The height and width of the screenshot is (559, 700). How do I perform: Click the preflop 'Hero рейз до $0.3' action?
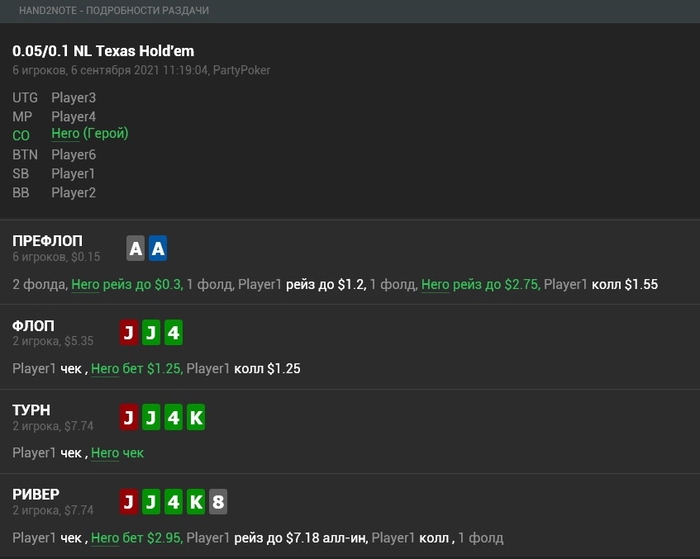point(126,285)
